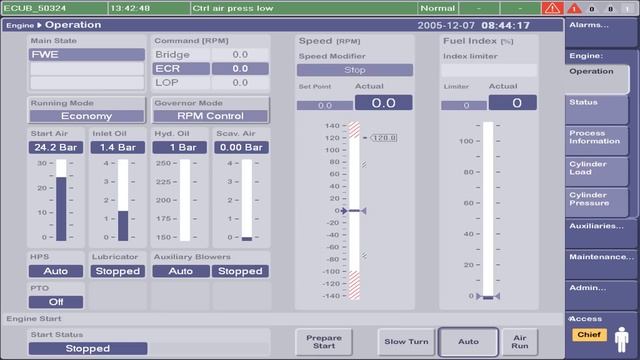Click the 13:42:48 alarm time
Viewport: 640px width, 360px height.
point(130,8)
